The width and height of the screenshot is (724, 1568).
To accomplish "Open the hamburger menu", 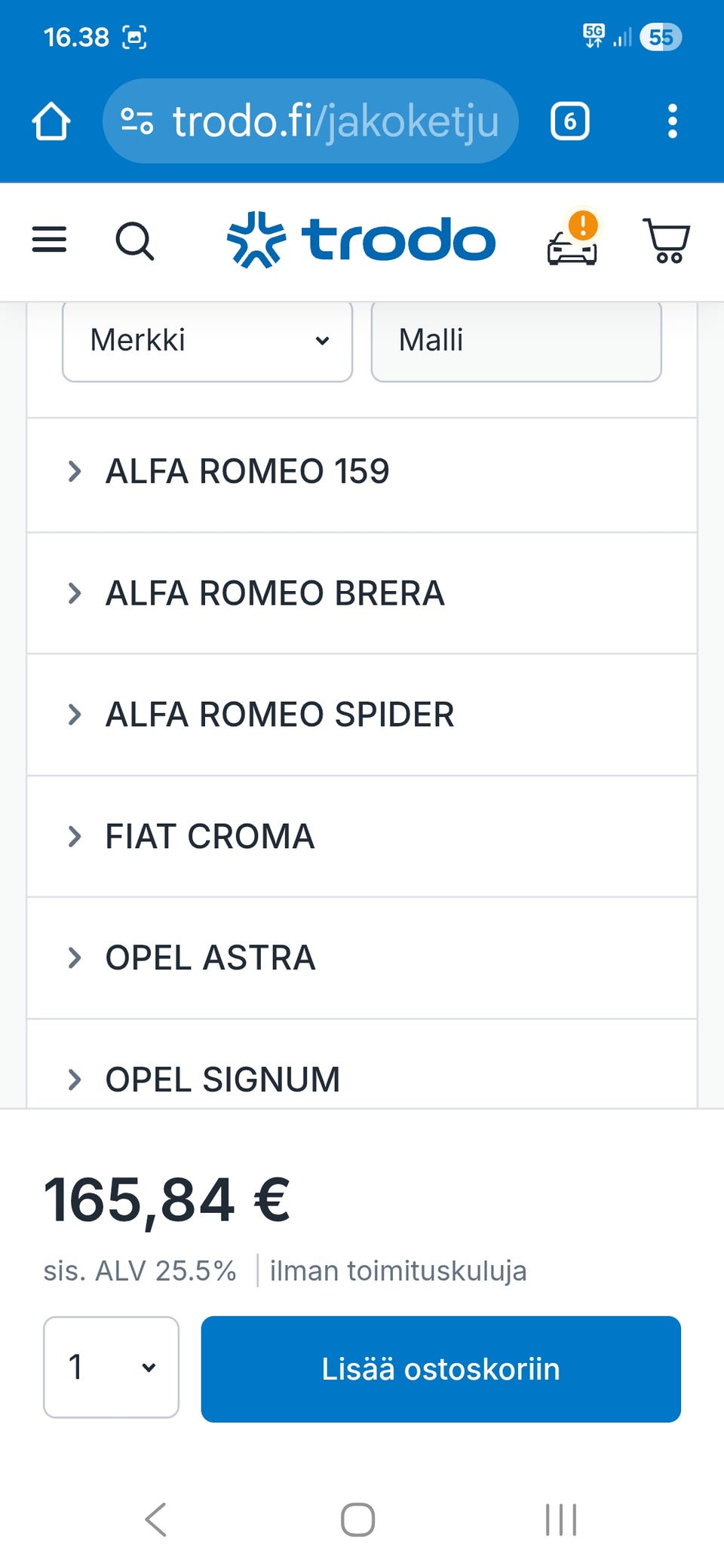I will (x=49, y=240).
